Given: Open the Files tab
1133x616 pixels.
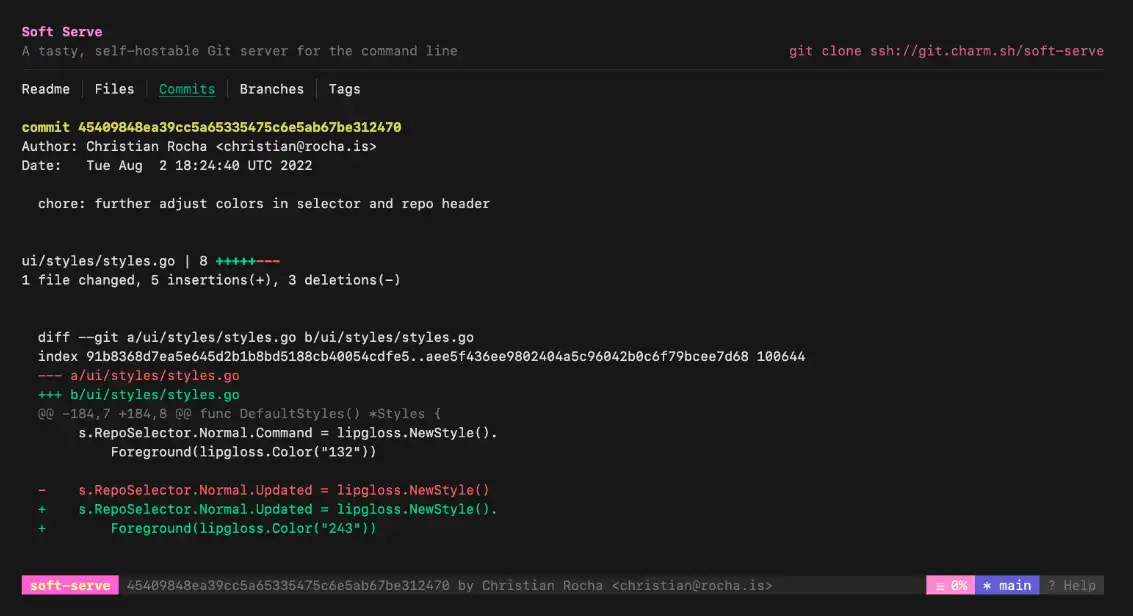Looking at the screenshot, I should tap(114, 89).
